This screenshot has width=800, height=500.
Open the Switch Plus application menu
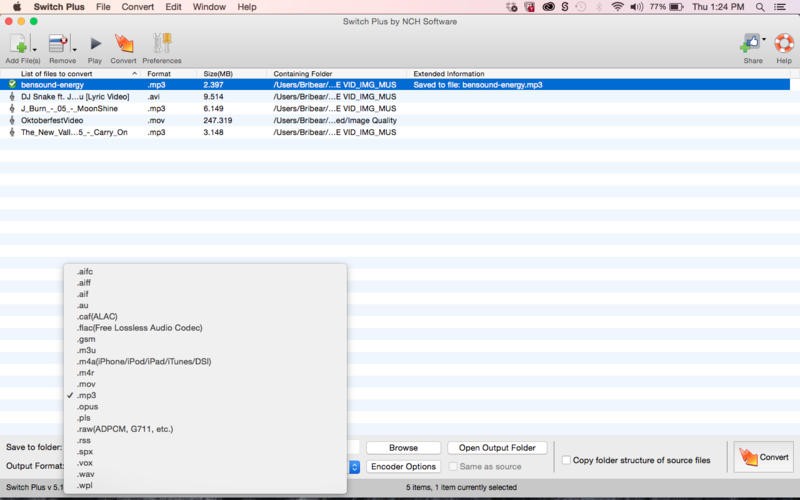click(x=59, y=7)
